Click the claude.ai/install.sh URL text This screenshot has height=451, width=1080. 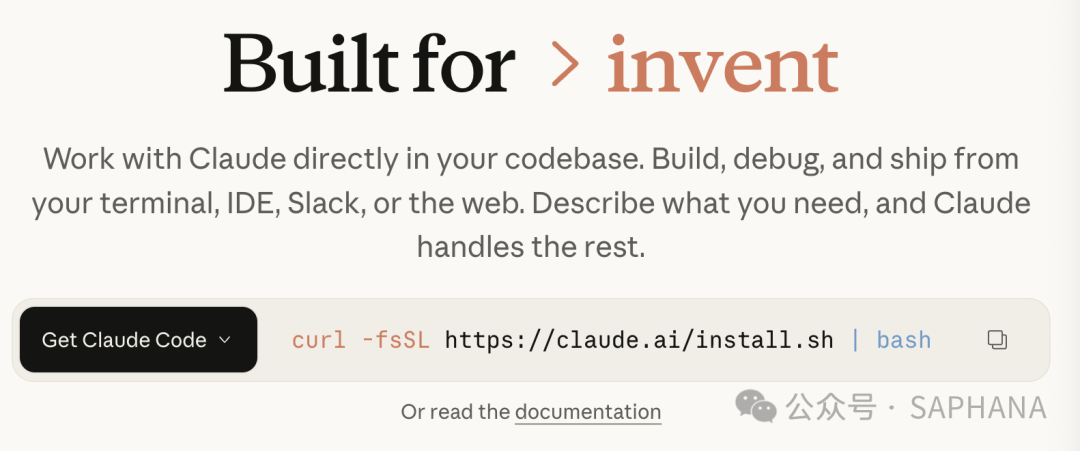click(639, 340)
